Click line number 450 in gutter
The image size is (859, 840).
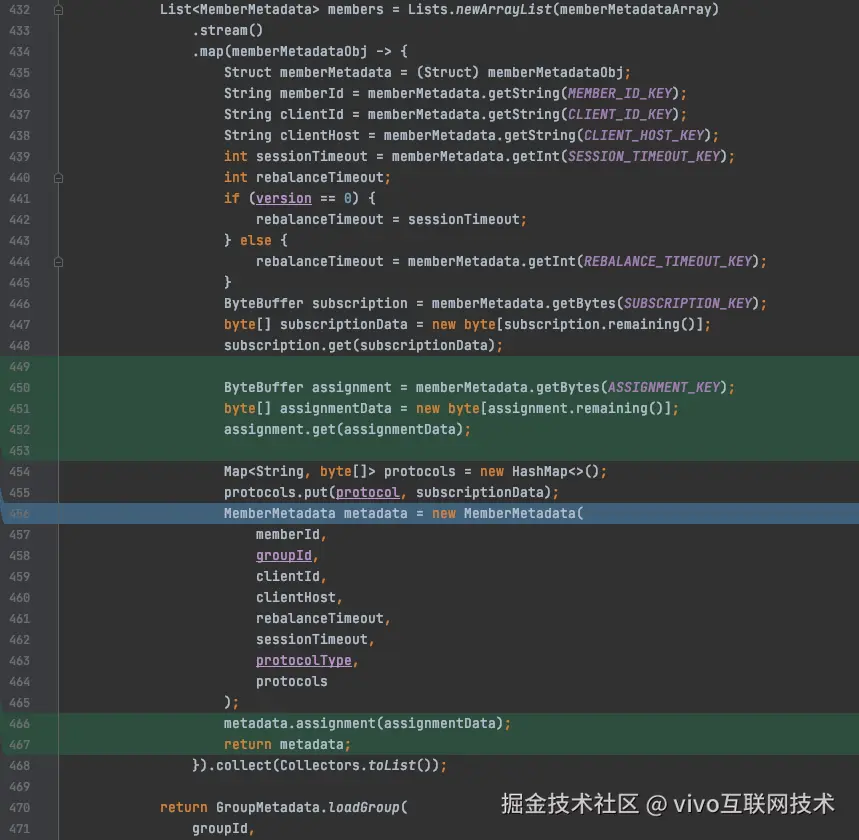coord(19,388)
